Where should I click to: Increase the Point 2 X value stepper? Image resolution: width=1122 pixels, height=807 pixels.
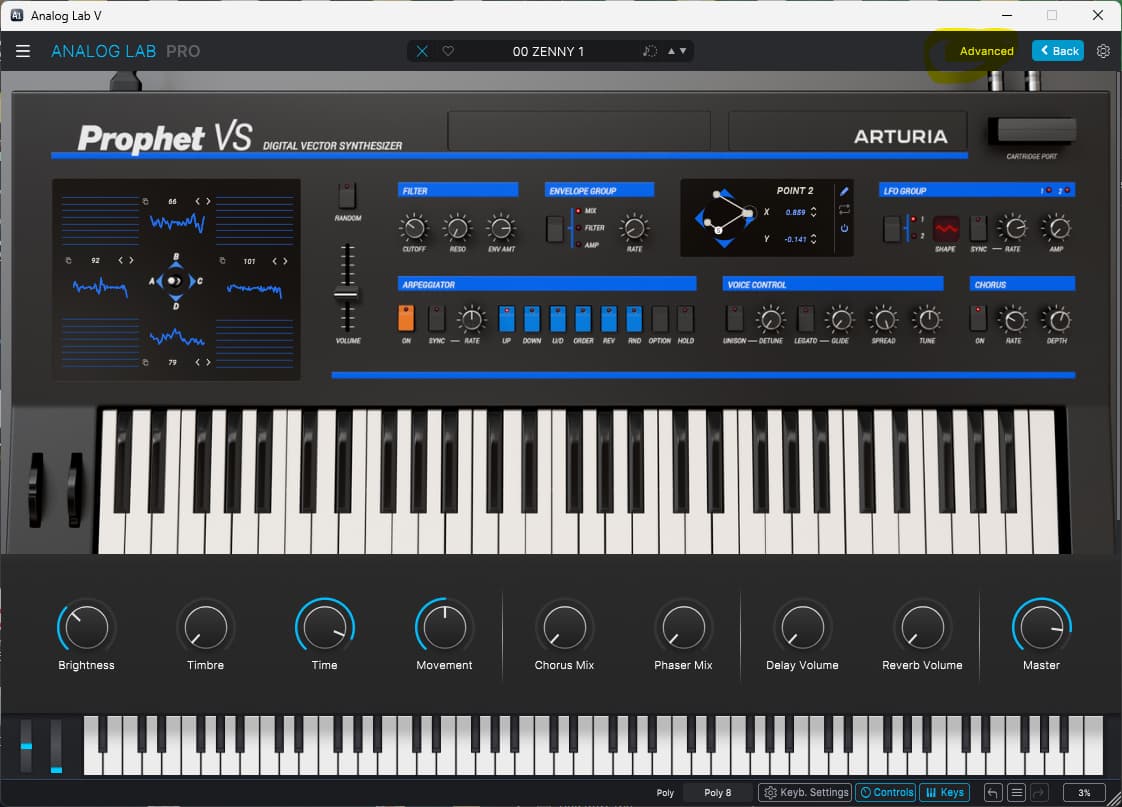(813, 208)
